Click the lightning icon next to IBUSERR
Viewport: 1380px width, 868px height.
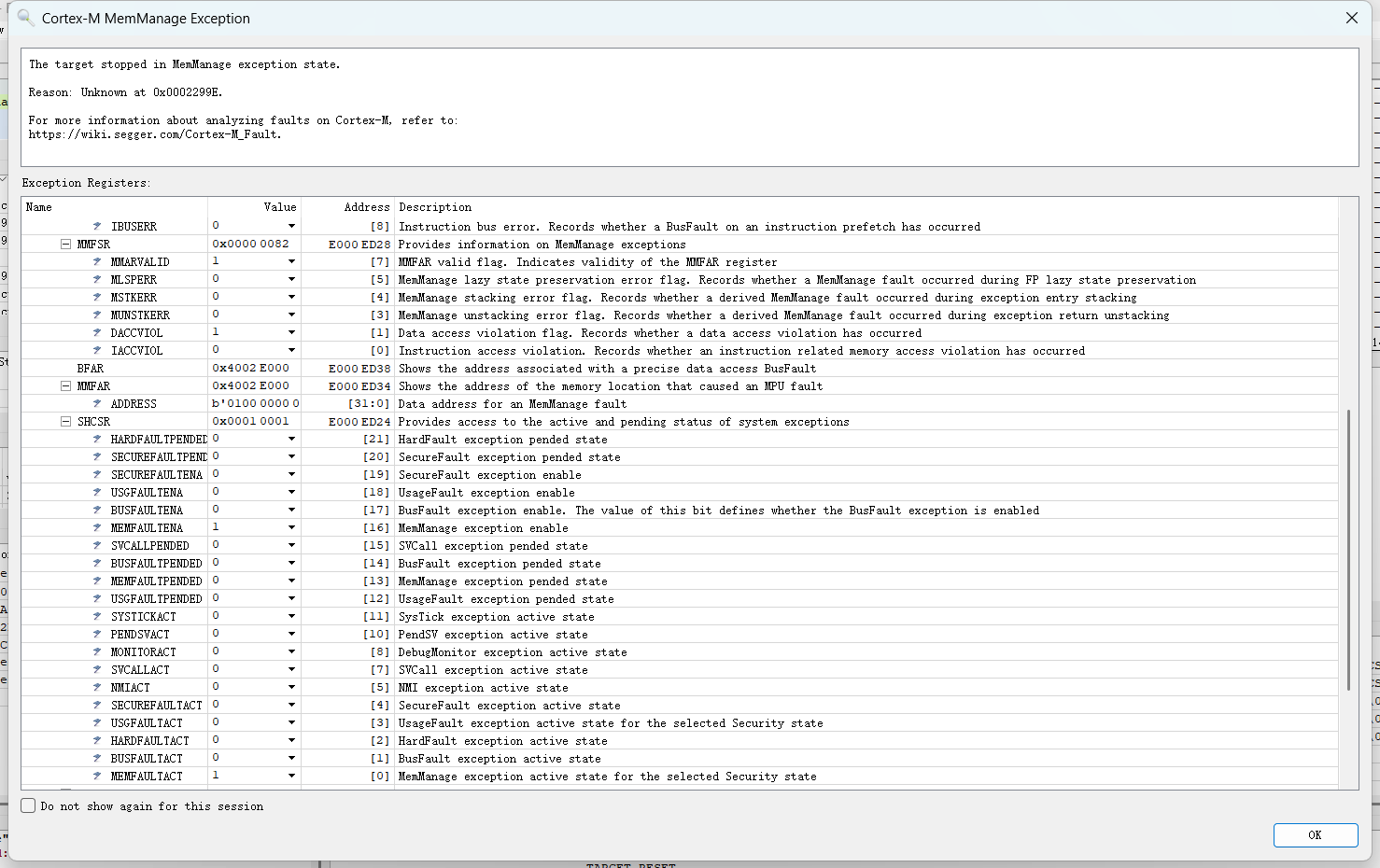(x=97, y=226)
